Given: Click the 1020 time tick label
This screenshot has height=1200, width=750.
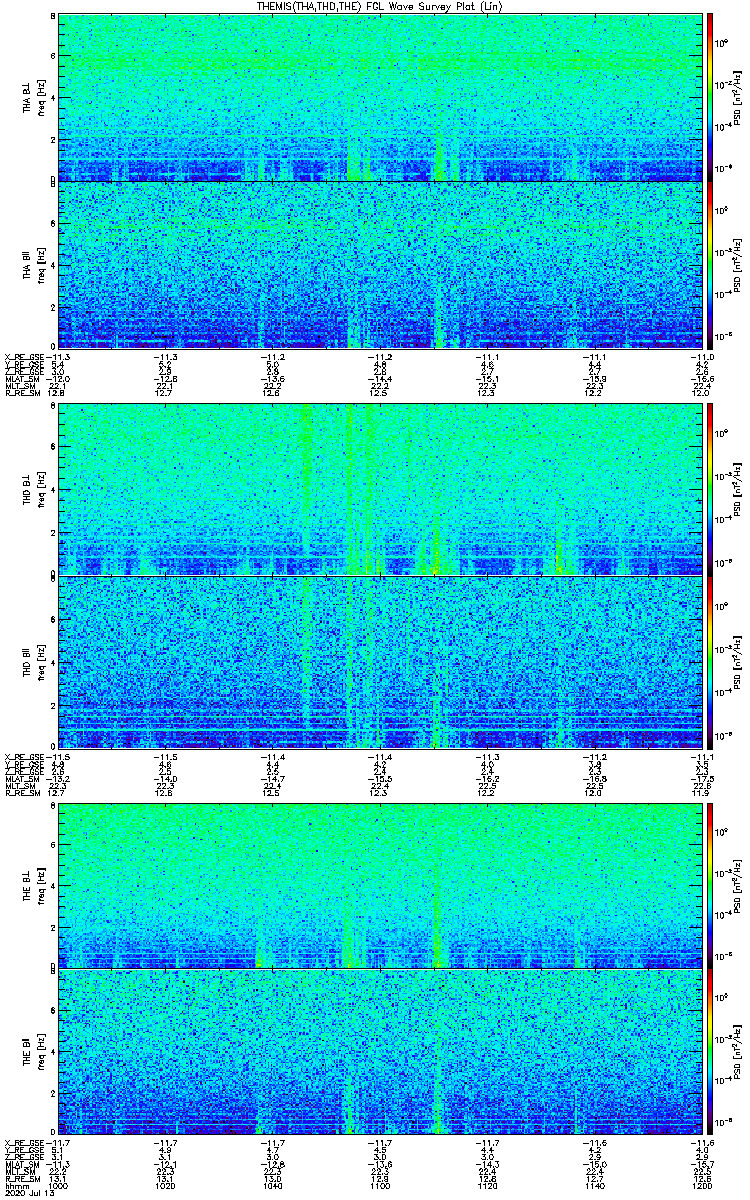Looking at the screenshot, I should click(x=166, y=1184).
